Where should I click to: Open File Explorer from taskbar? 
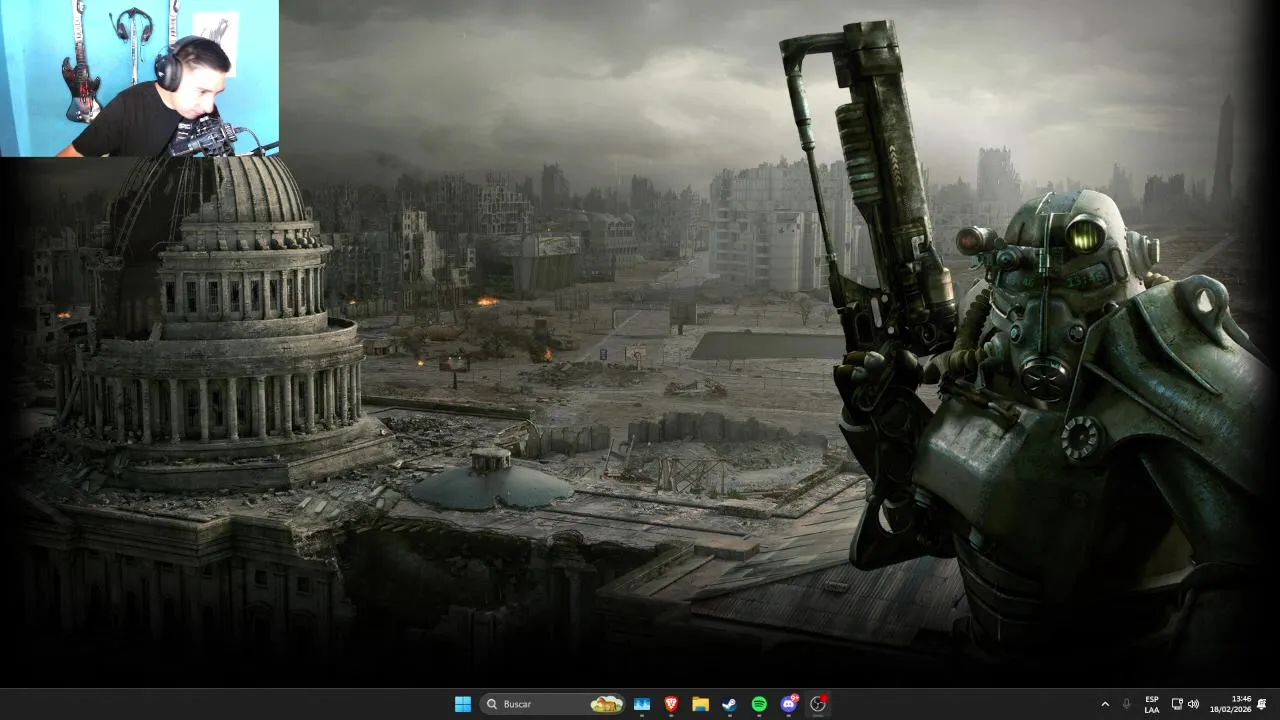[x=700, y=704]
